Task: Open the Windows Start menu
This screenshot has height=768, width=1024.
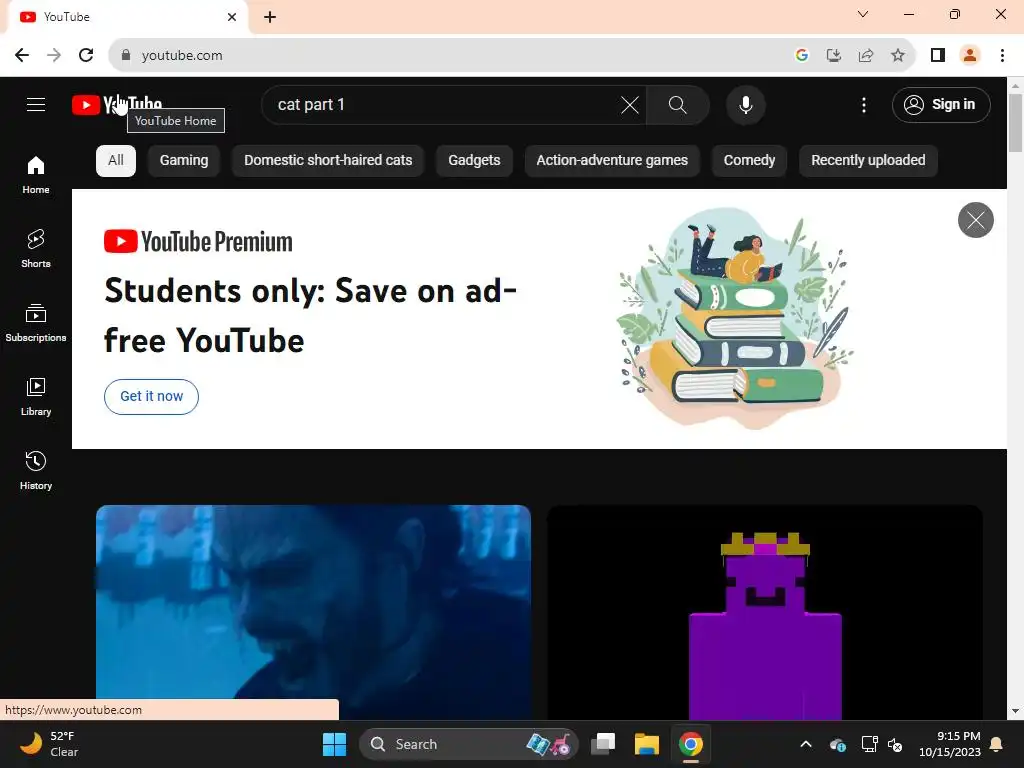Action: click(334, 744)
